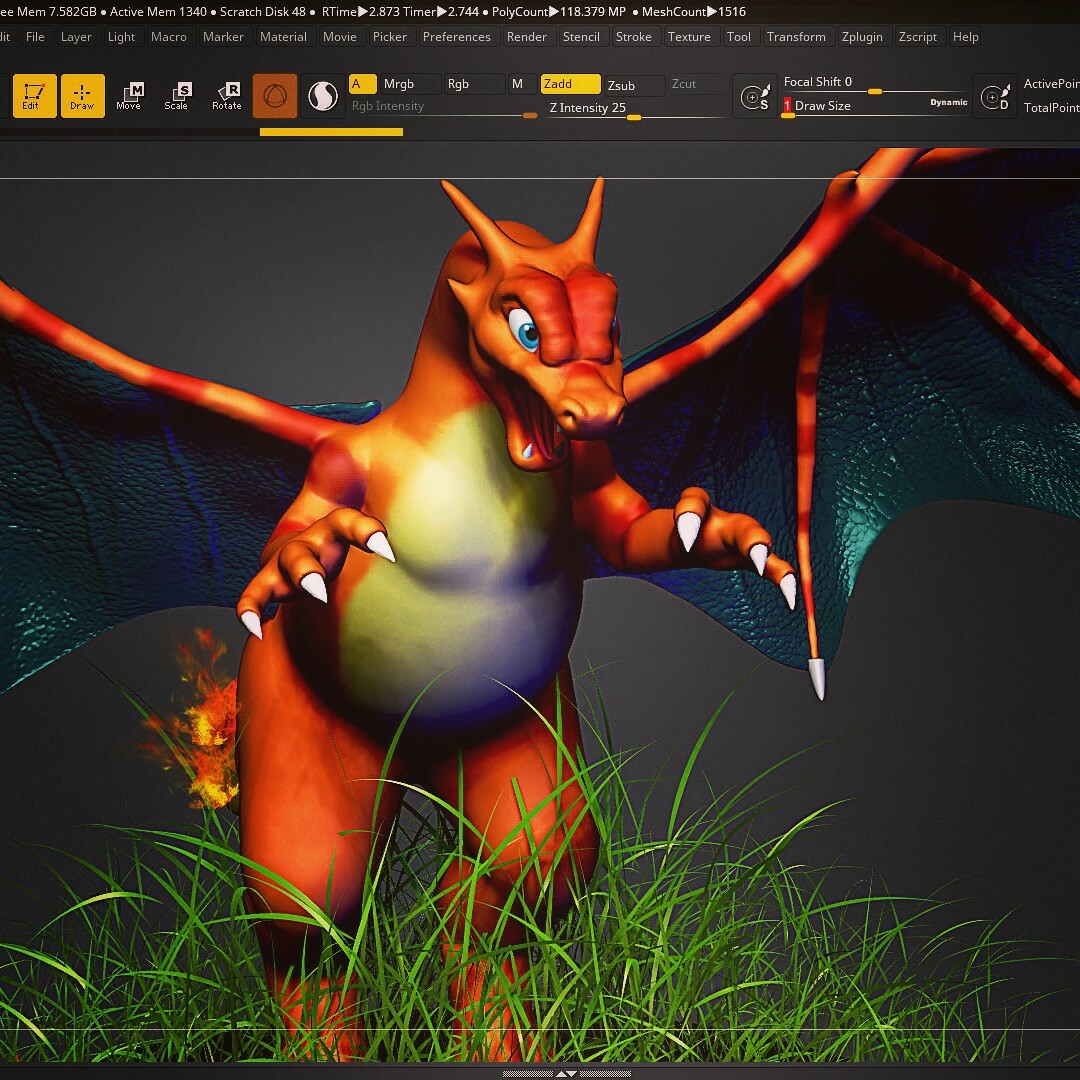Click the Rotate transform icon
Image resolution: width=1080 pixels, height=1080 pixels.
click(226, 95)
